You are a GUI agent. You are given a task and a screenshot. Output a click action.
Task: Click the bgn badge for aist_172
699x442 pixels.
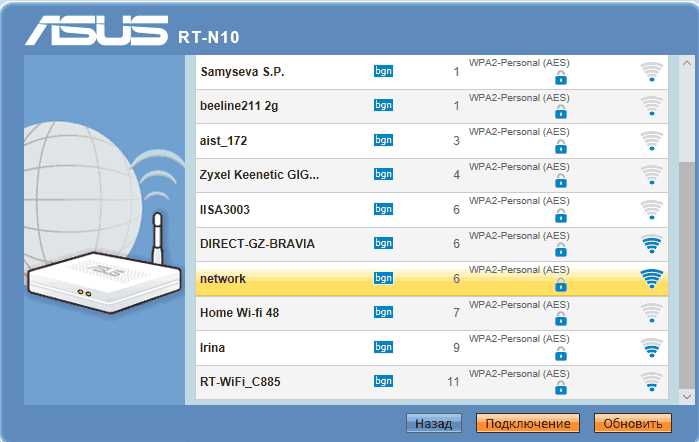click(x=383, y=140)
